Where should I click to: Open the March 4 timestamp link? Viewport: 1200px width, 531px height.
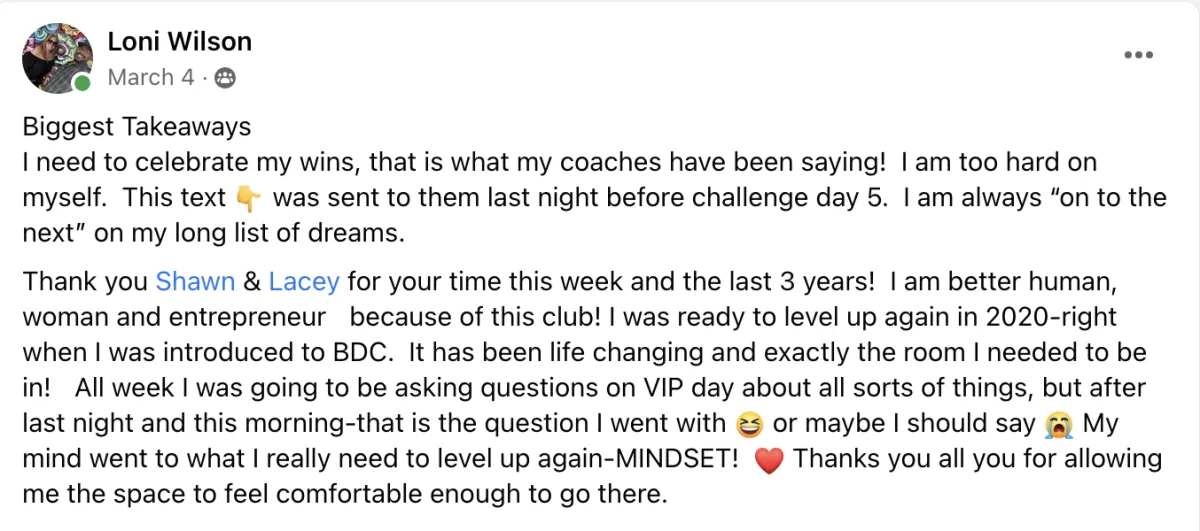pyautogui.click(x=150, y=78)
